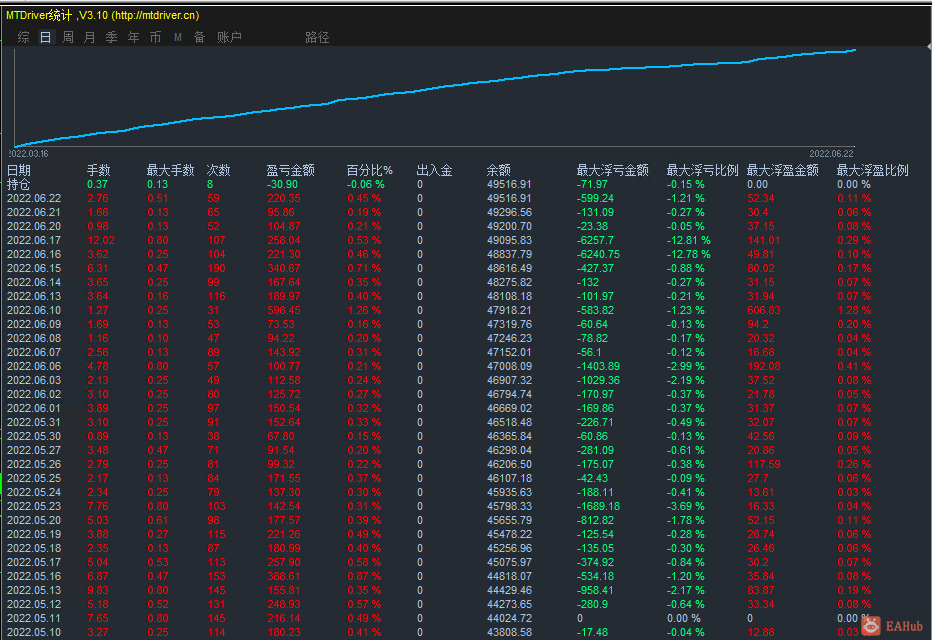This screenshot has width=932, height=641.
Task: Select the 2022.06.06 date cell
Action: click(34, 366)
